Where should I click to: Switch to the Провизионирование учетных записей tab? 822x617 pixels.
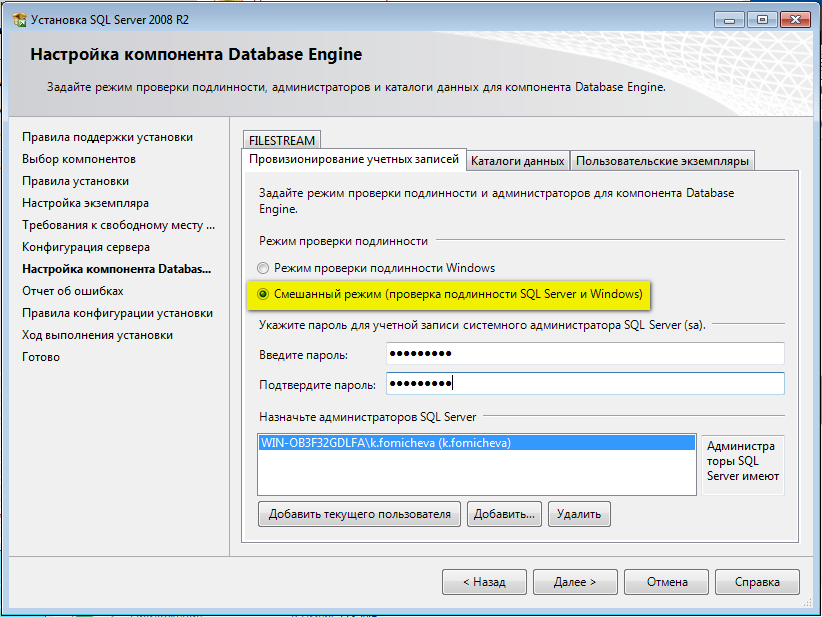pos(354,159)
